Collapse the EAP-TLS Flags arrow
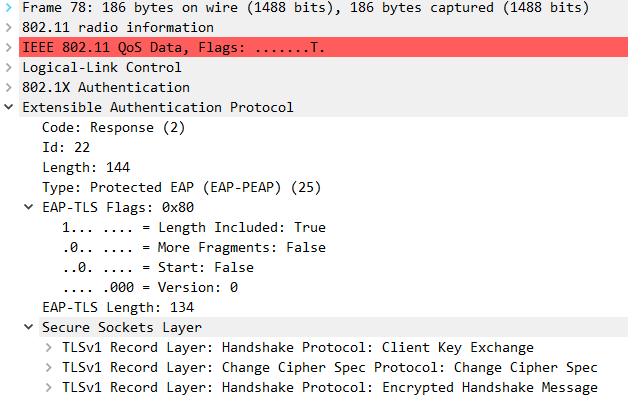 click(30, 207)
